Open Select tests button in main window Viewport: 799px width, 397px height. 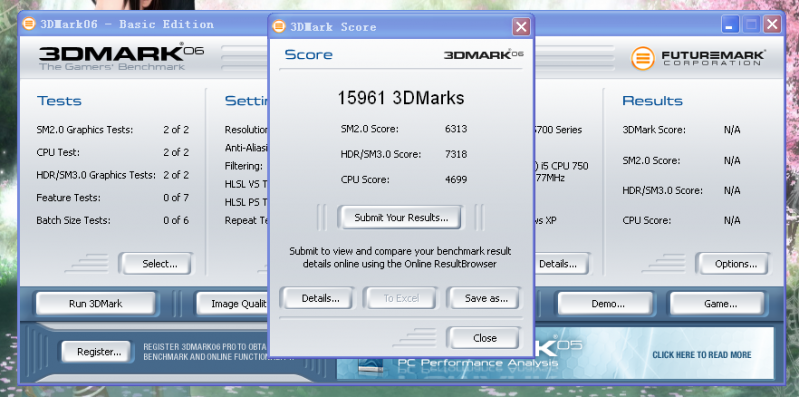[x=156, y=264]
